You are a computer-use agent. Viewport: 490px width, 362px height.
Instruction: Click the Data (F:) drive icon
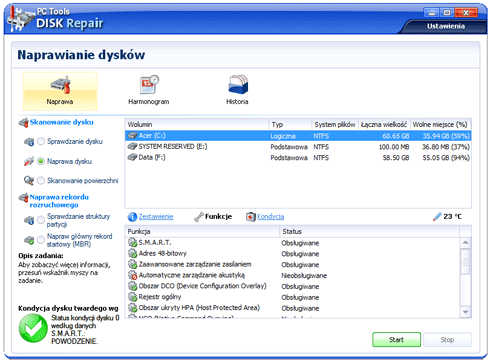point(132,157)
